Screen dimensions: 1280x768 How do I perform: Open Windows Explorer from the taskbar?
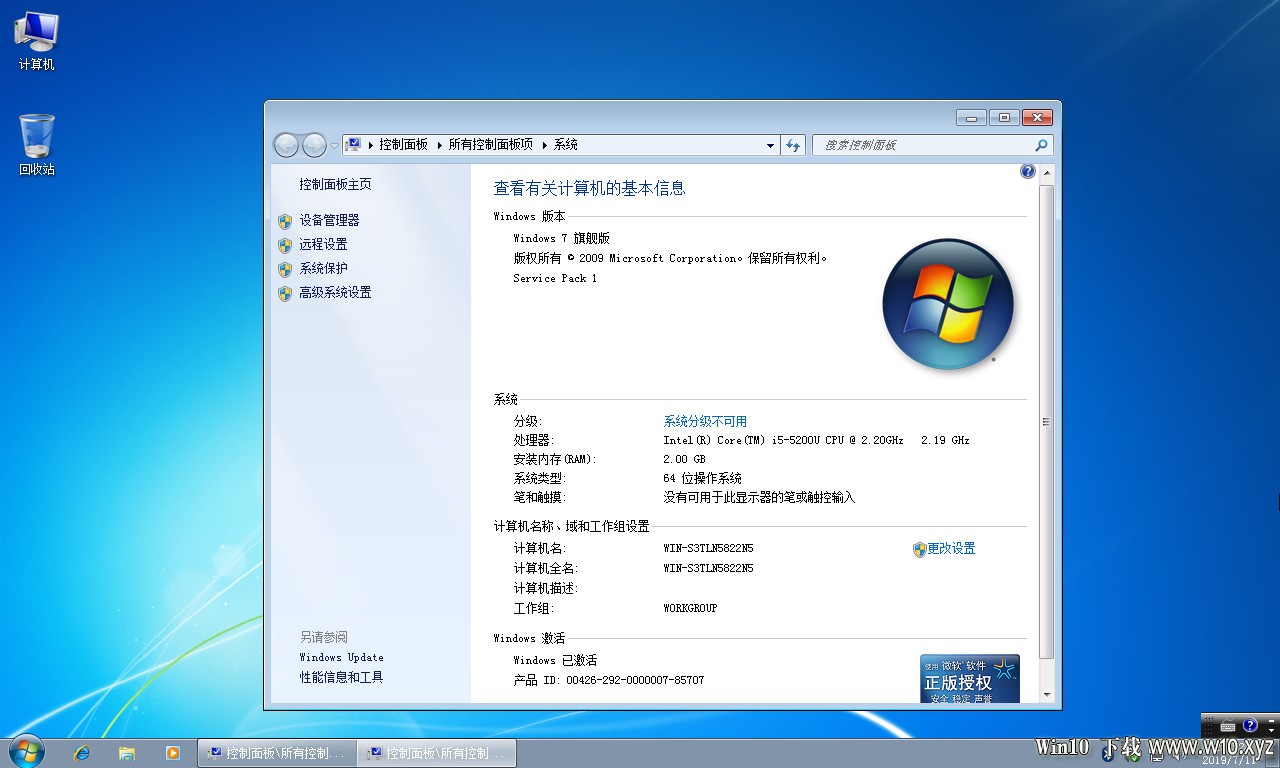pos(127,753)
